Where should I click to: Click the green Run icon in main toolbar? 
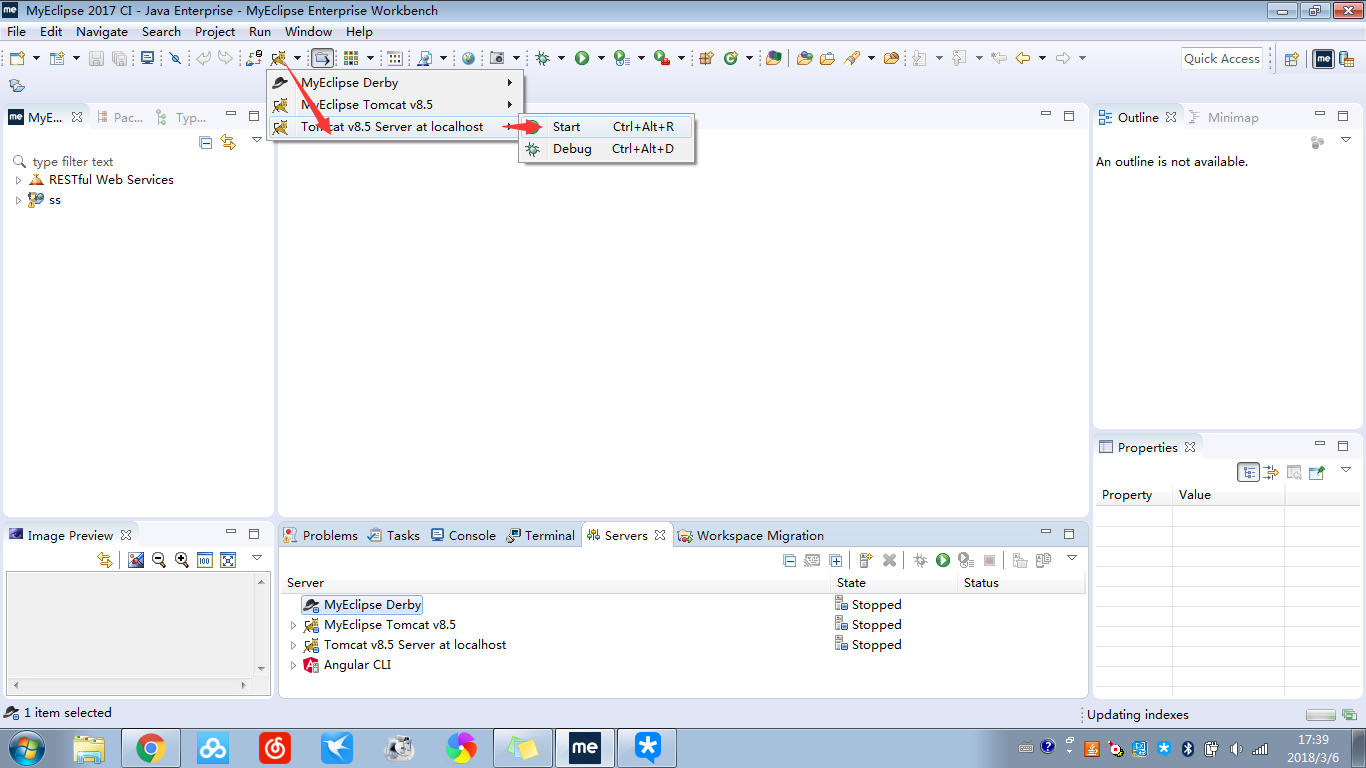pyautogui.click(x=582, y=59)
